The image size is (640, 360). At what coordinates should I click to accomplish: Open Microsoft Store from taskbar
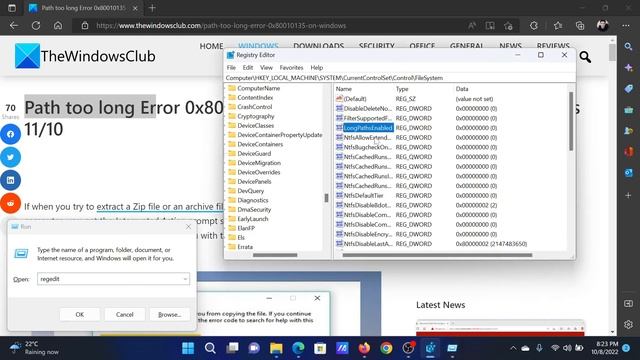point(320,348)
